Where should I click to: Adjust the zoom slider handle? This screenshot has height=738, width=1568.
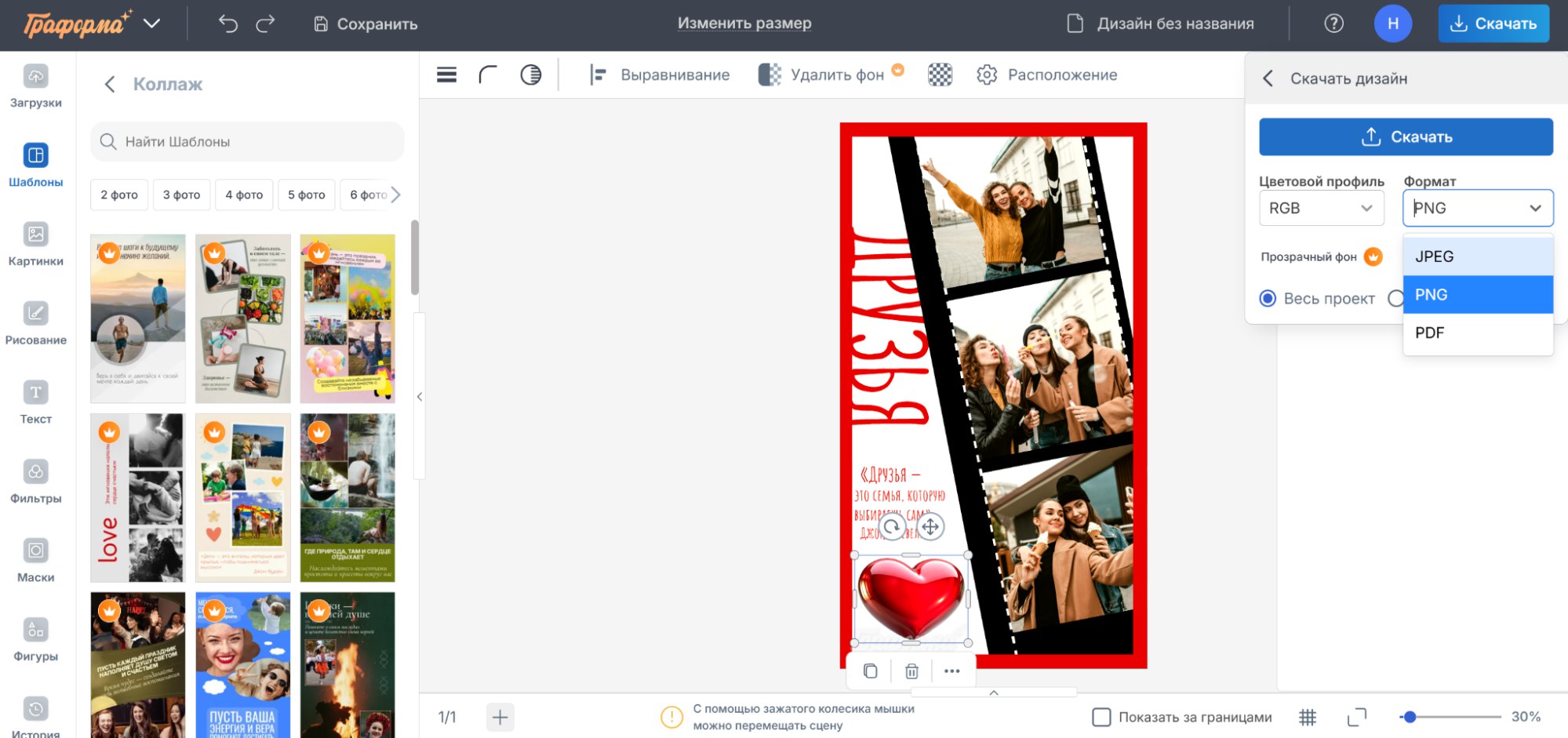[x=1410, y=717]
